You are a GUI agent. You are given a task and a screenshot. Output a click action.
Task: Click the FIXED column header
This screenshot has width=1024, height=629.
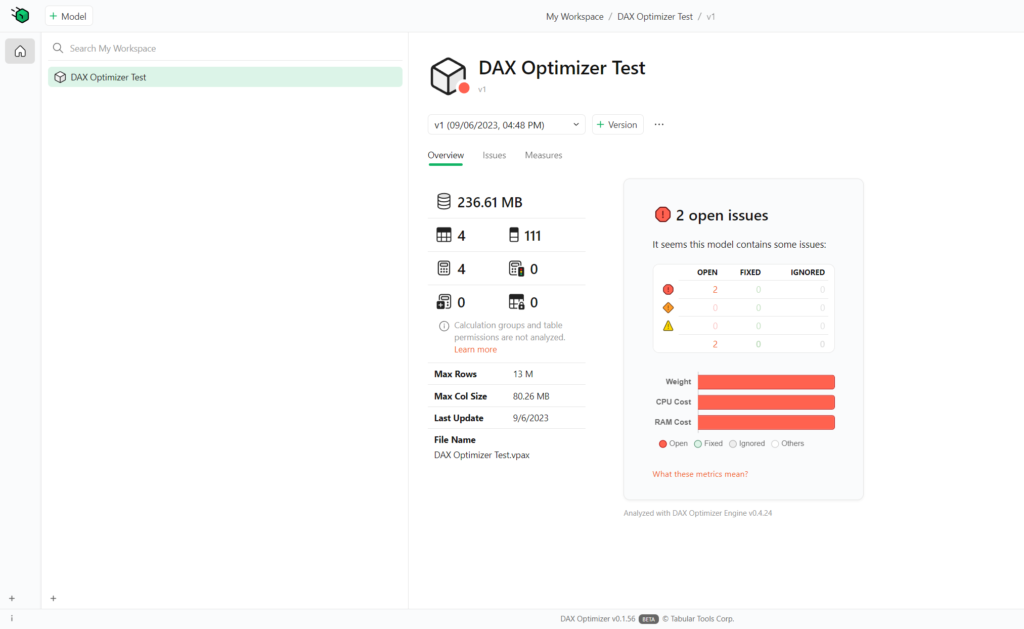(x=750, y=272)
